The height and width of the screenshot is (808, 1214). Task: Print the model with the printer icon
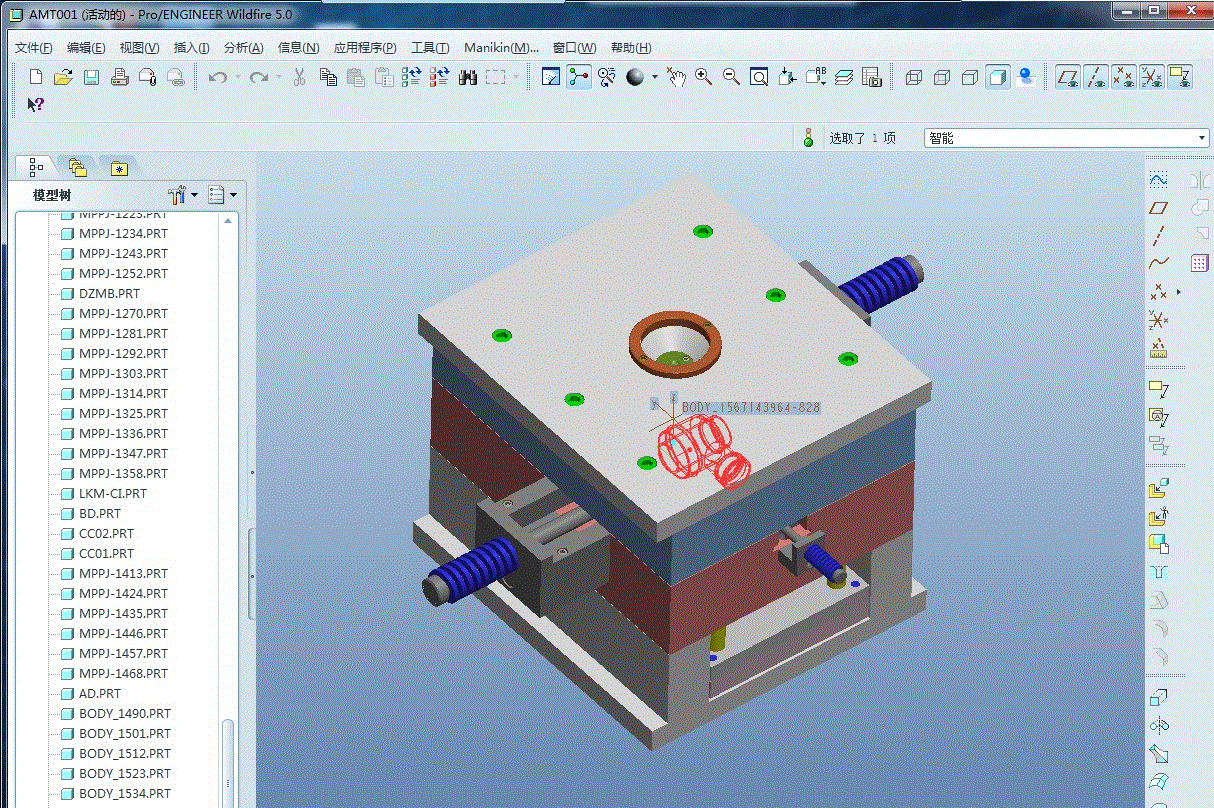pos(119,77)
